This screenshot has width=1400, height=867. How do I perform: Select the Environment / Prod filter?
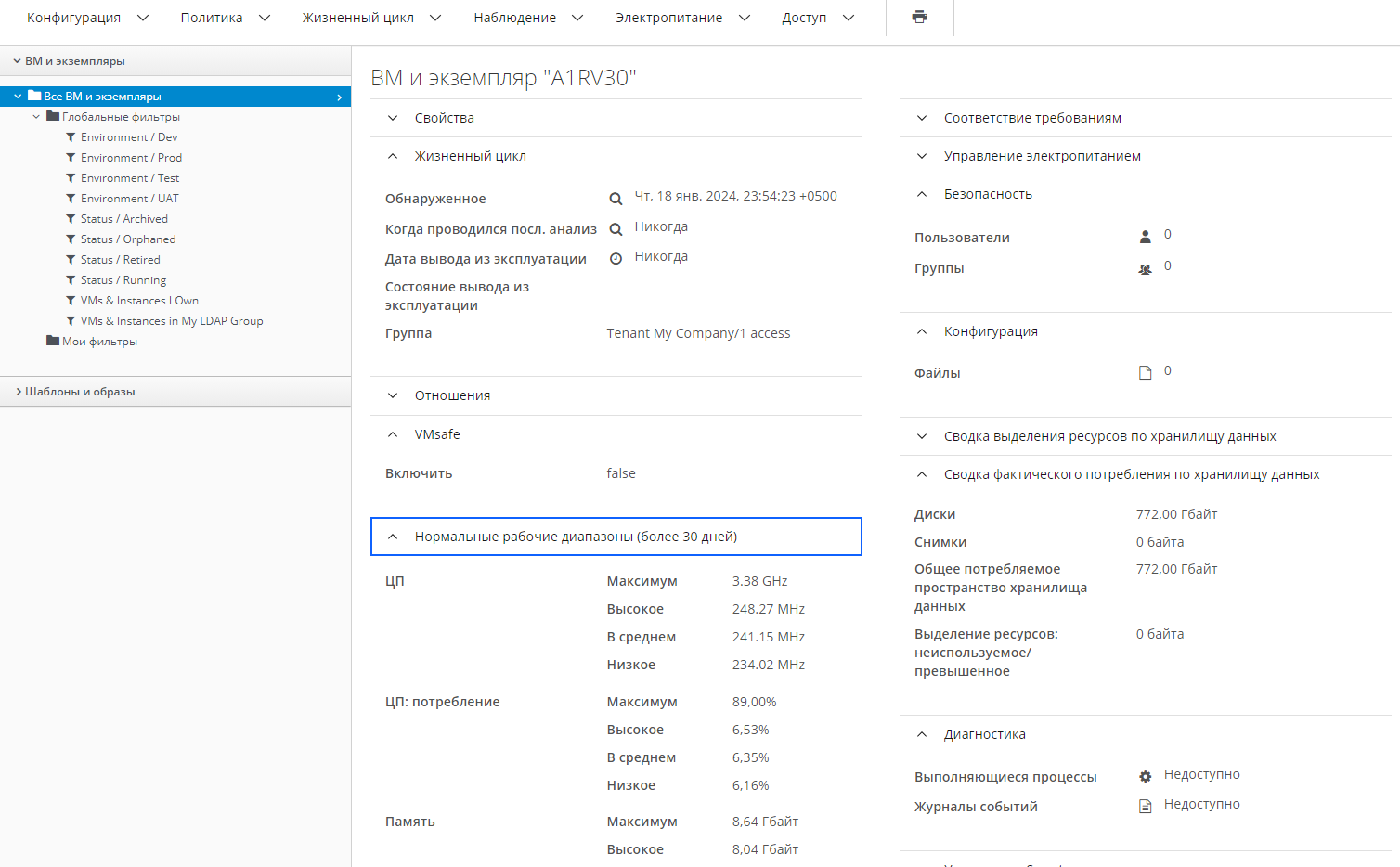(x=131, y=158)
